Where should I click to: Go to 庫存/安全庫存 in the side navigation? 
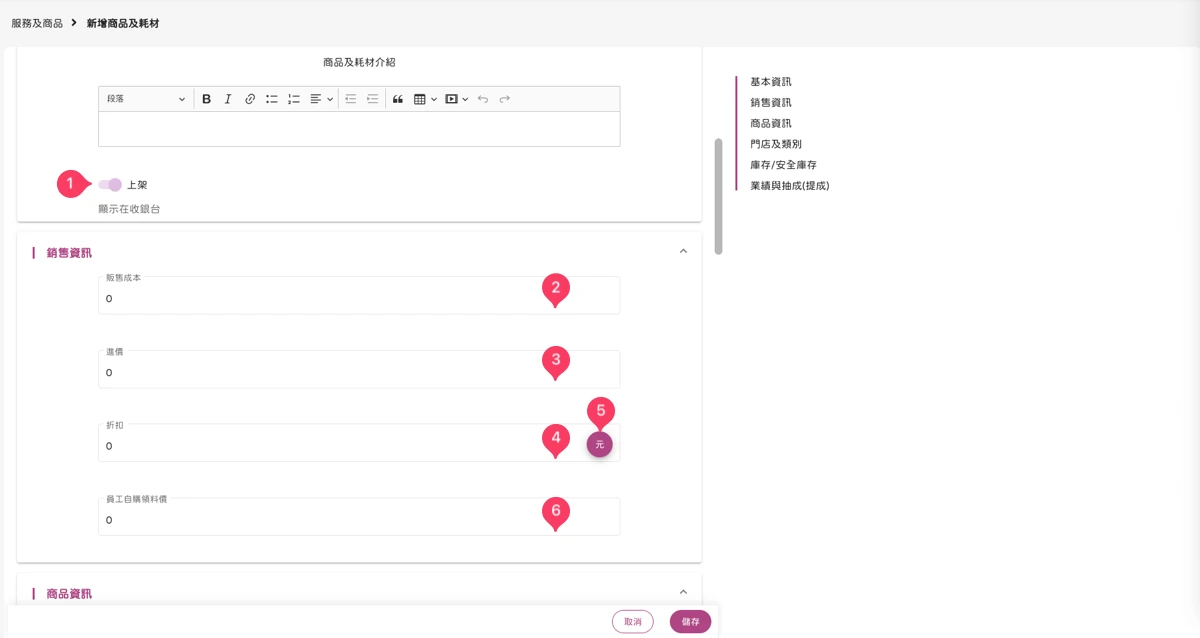[x=784, y=165]
